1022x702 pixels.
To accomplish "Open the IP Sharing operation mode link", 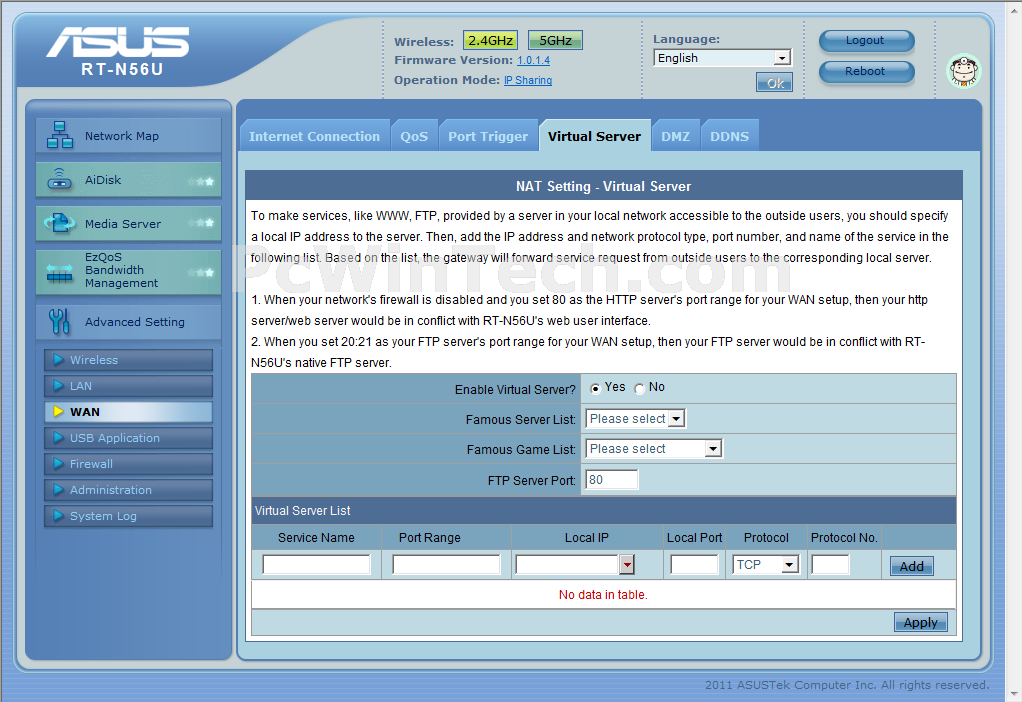I will tap(528, 80).
